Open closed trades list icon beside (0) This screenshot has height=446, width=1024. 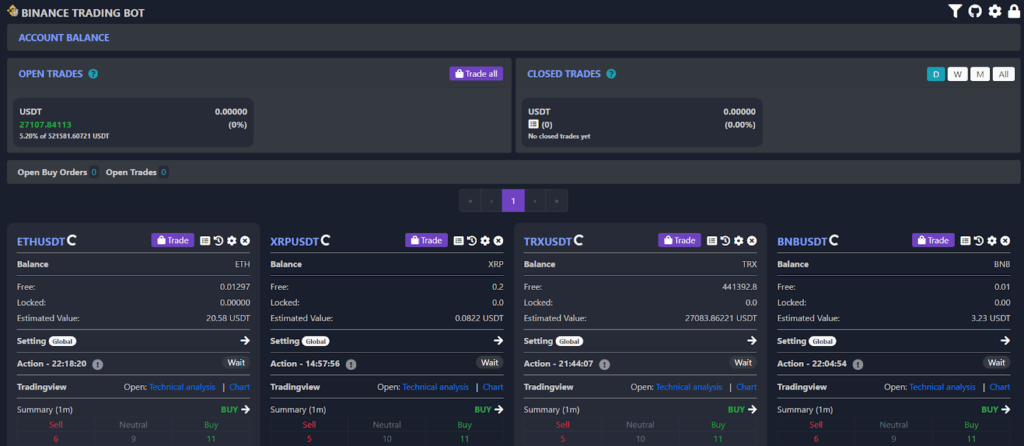[533, 124]
